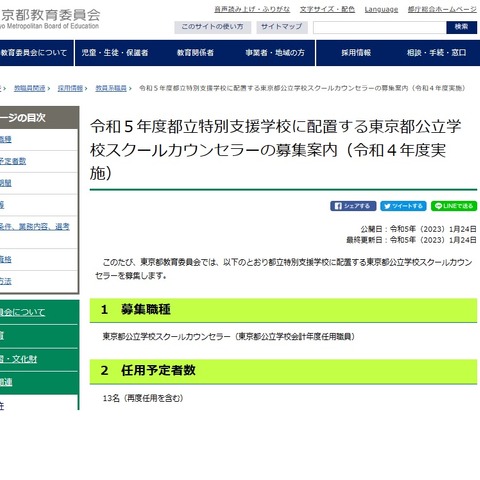
Task: Share the page on Facebook
Action: click(353, 206)
